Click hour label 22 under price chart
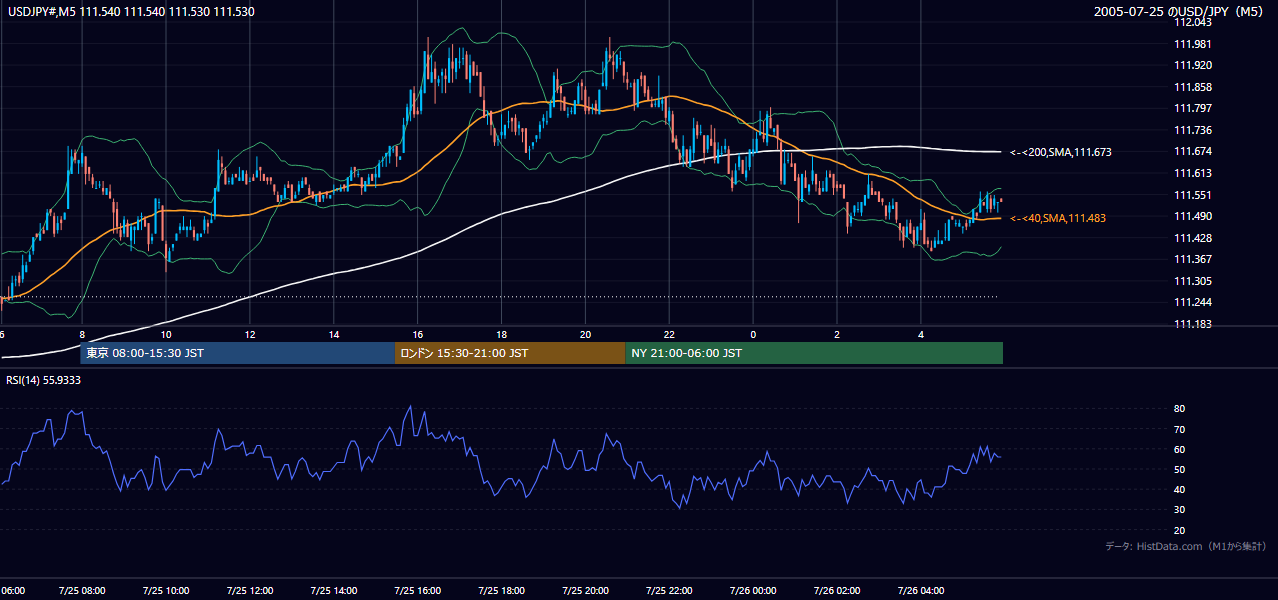Image resolution: width=1278 pixels, height=600 pixels. pos(669,334)
